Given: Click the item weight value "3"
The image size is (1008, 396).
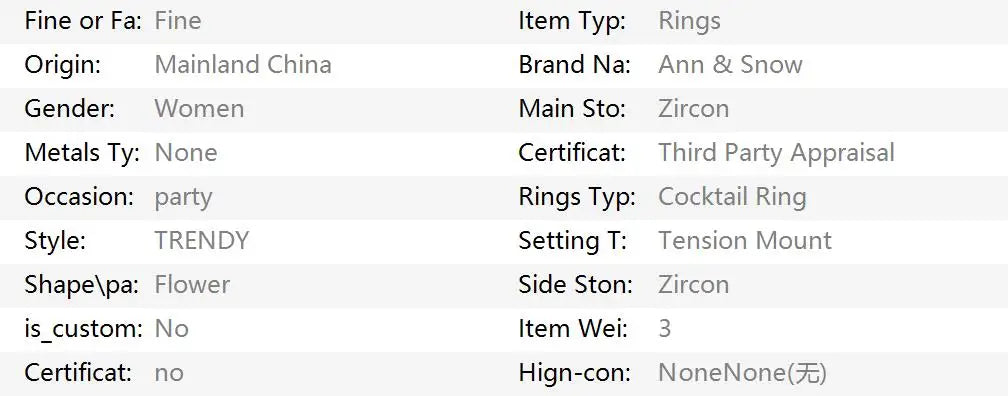Looking at the screenshot, I should [665, 328].
